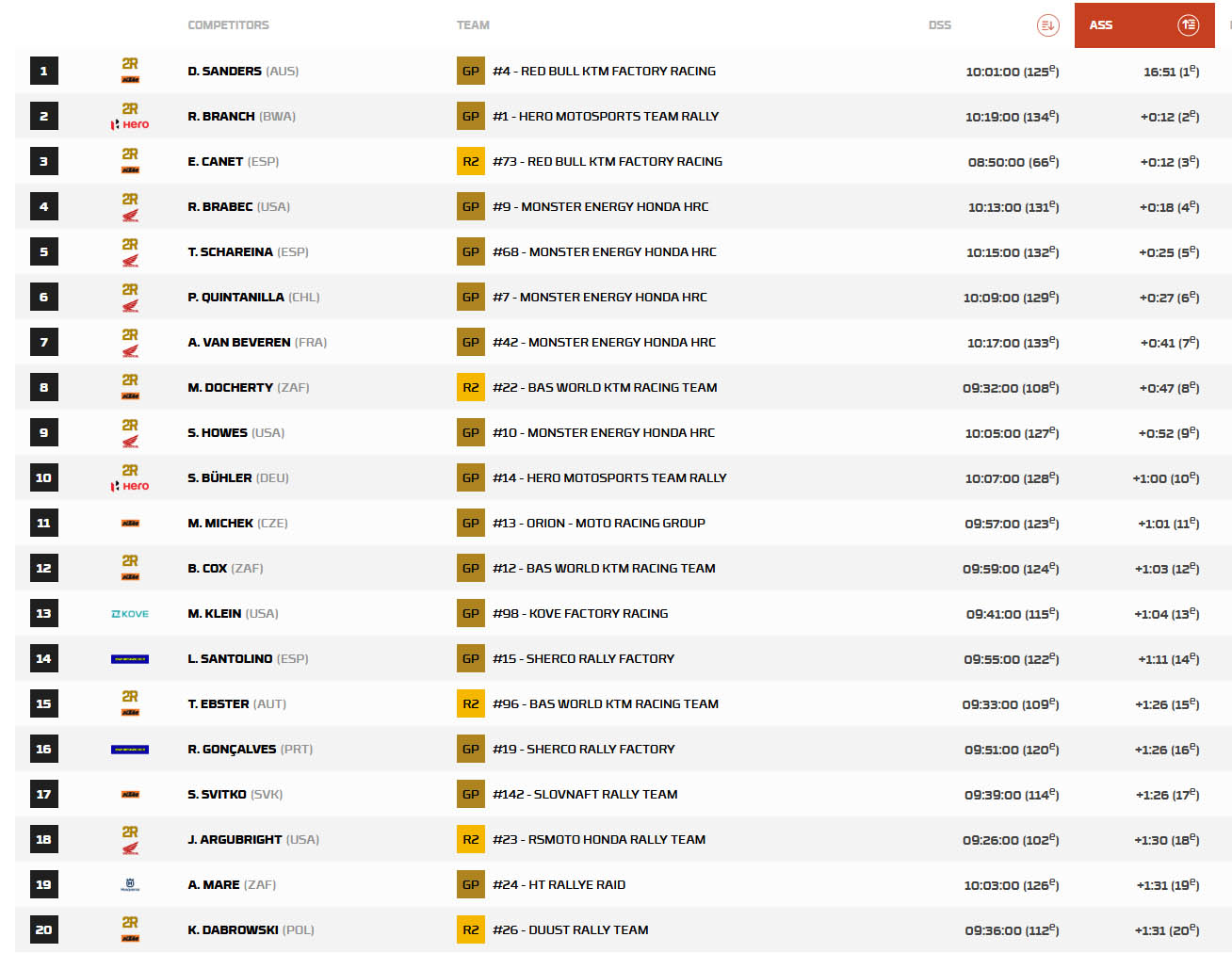Screen dimensions: 1232x953
Task: Click ASS gap +0:18 (4e)
Action: tap(1170, 206)
